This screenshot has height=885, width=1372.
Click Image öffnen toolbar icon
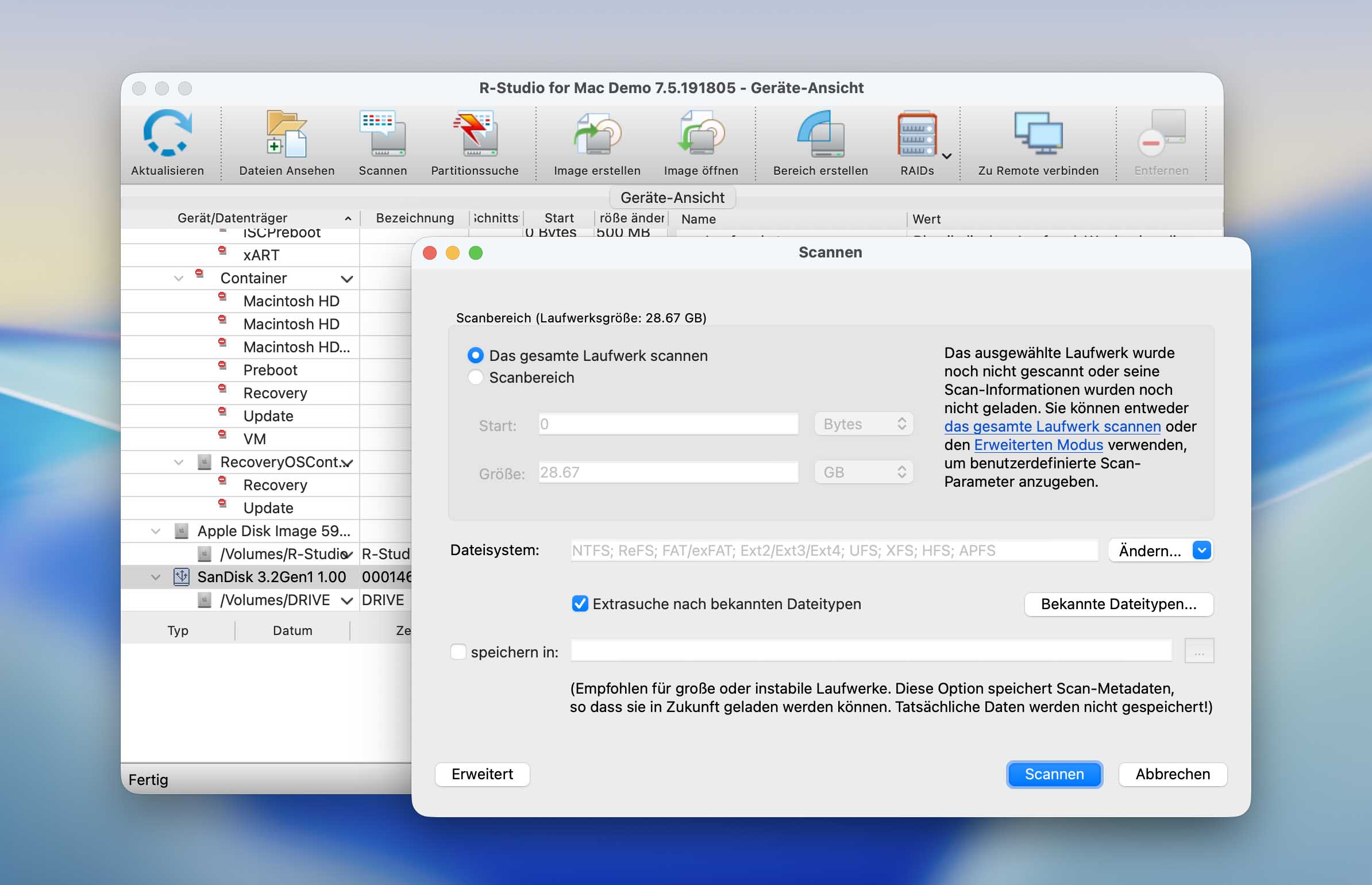point(700,133)
